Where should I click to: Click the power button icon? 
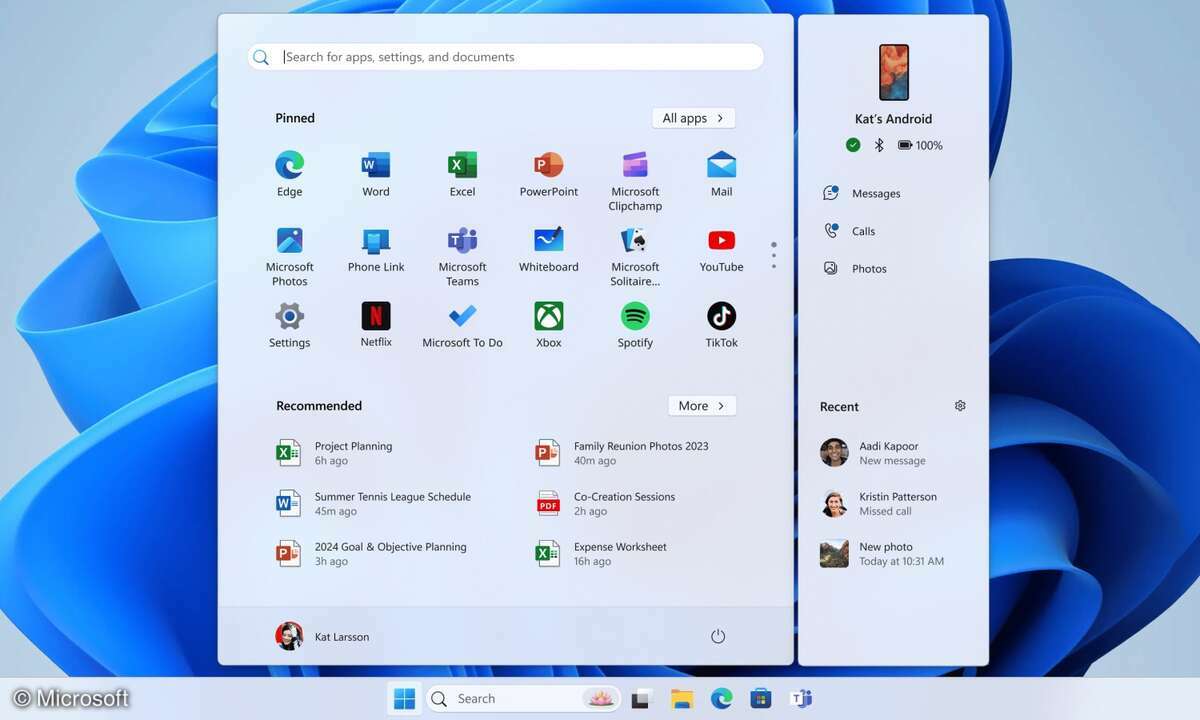[x=717, y=636]
